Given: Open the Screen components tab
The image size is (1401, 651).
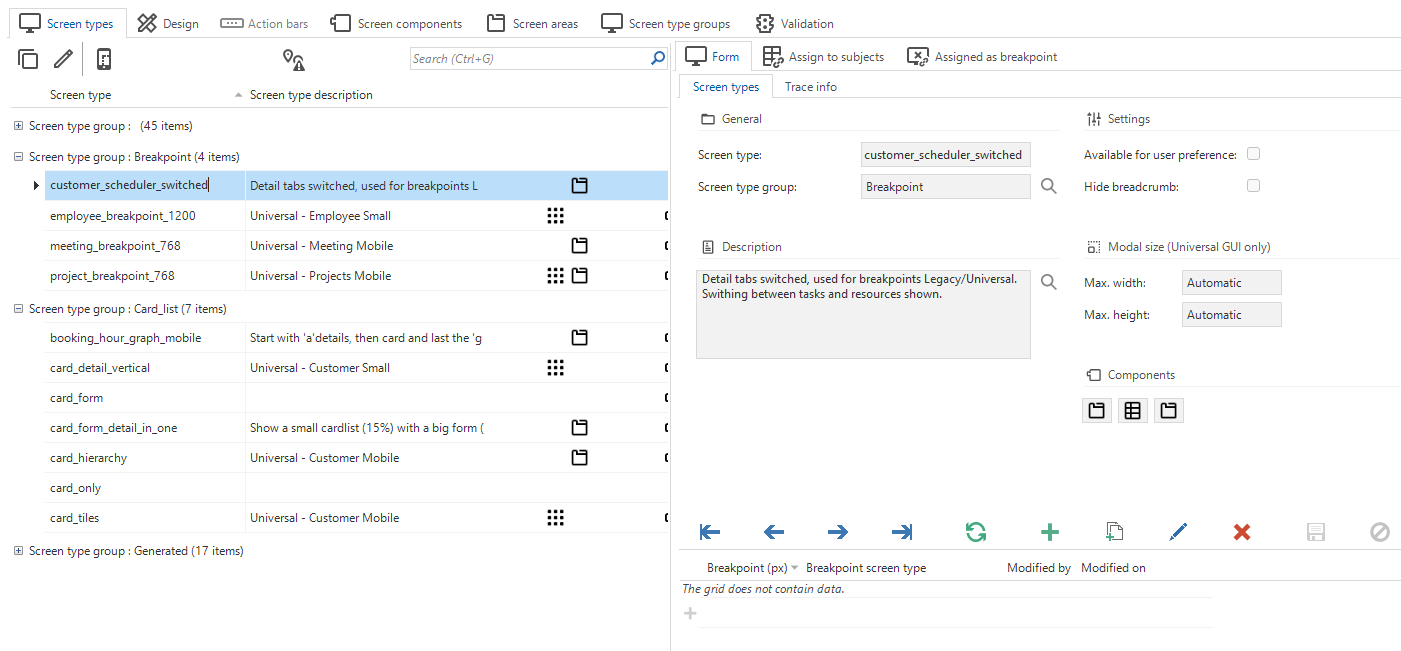Looking at the screenshot, I should click(396, 23).
